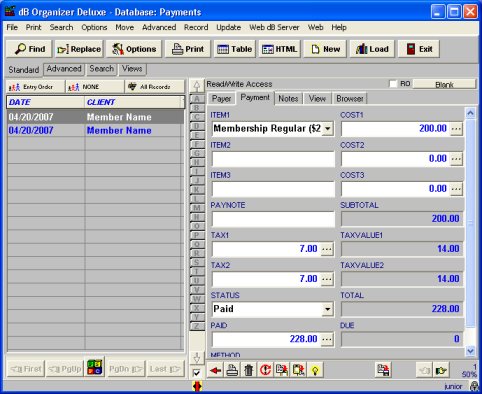This screenshot has height=394, width=482.
Task: Switch to the Browser tab
Action: 350,99
